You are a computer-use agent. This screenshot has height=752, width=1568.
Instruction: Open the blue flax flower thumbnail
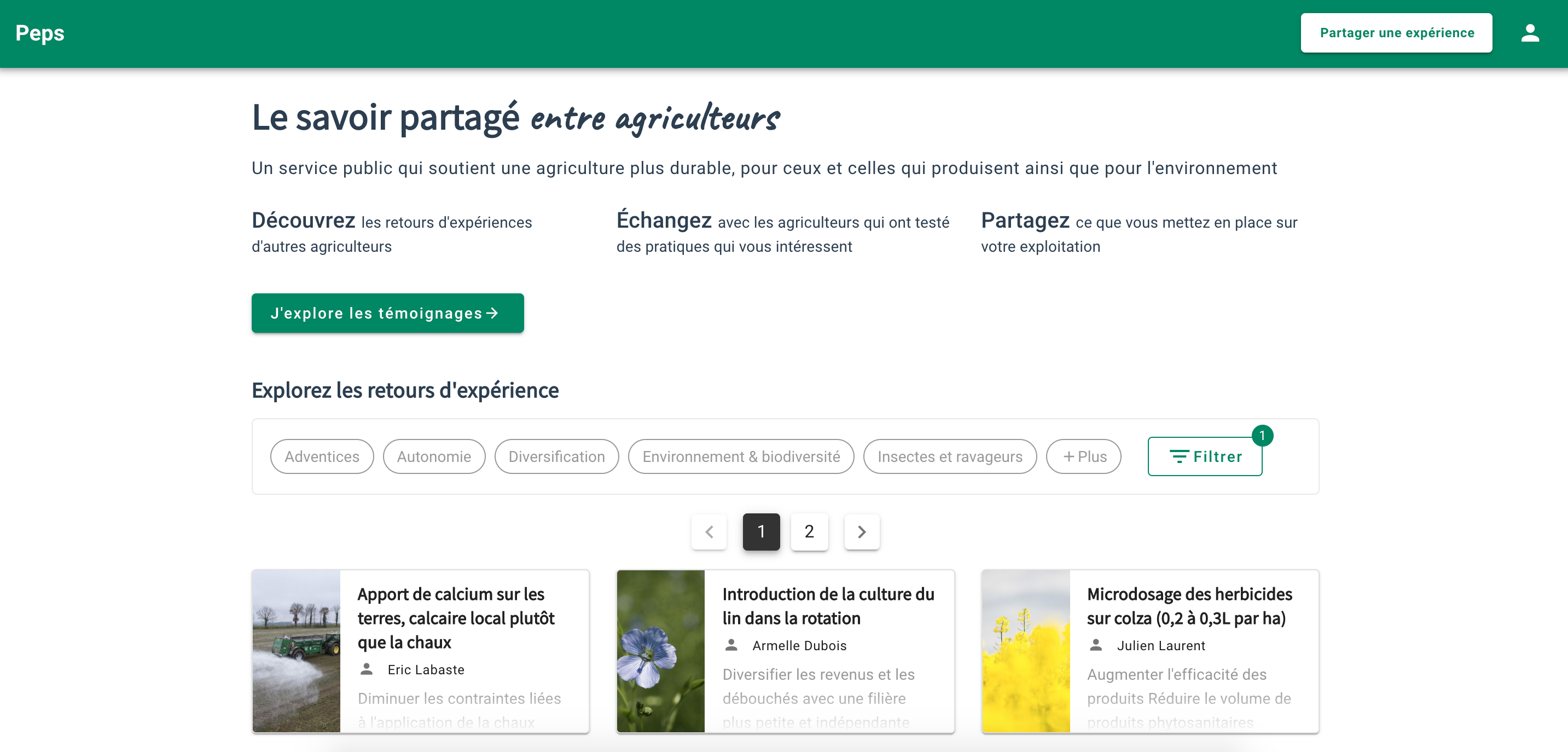point(660,650)
